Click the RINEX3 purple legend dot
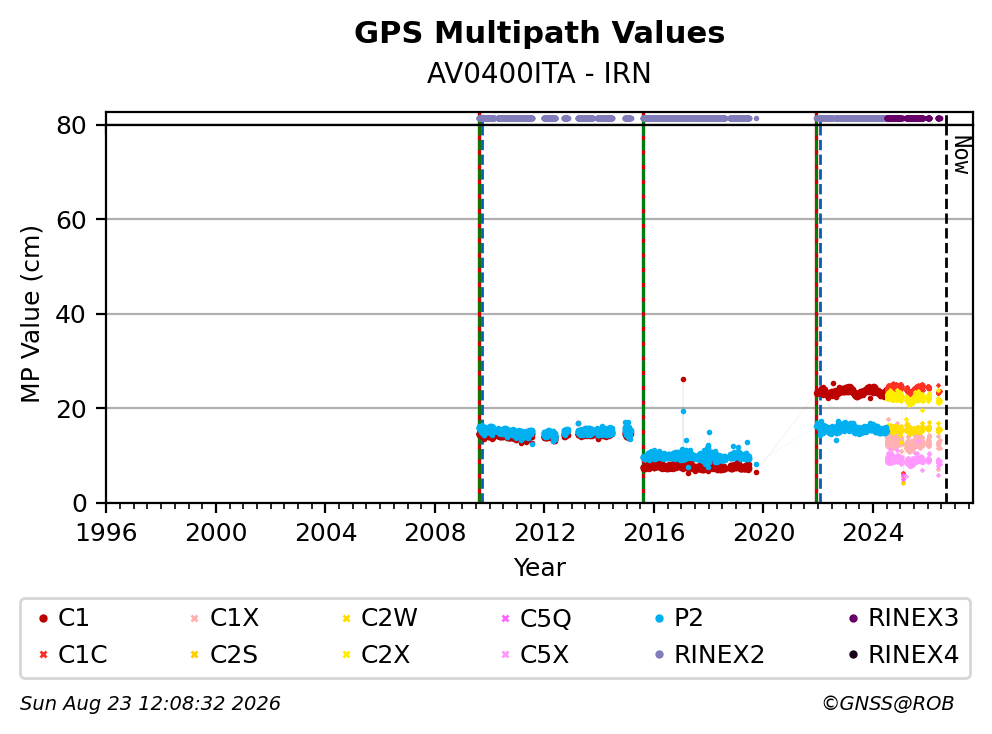 pyautogui.click(x=853, y=618)
